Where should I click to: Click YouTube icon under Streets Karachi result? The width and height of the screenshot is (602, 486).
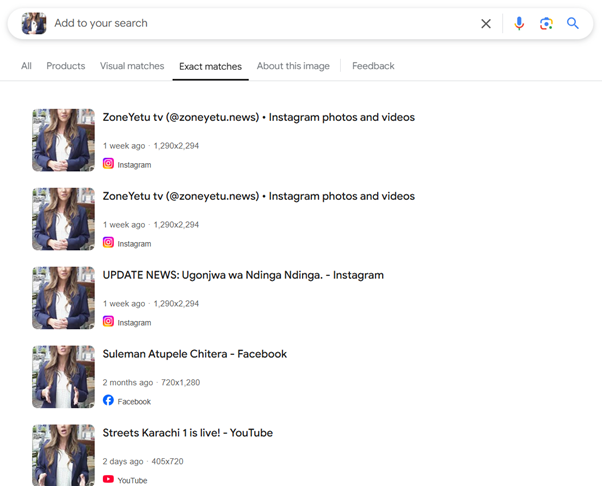(108, 479)
